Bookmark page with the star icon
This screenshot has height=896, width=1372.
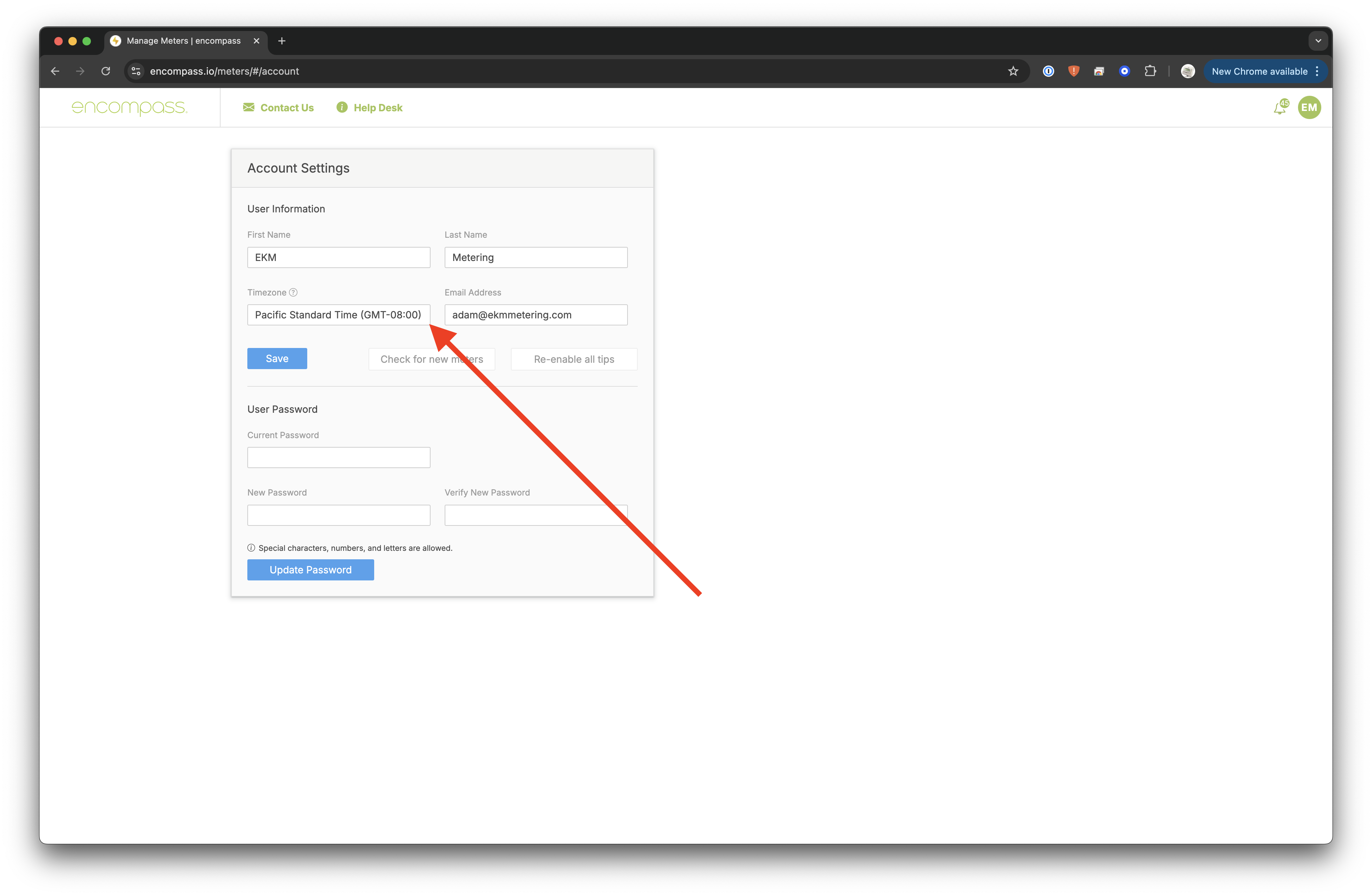point(1013,71)
